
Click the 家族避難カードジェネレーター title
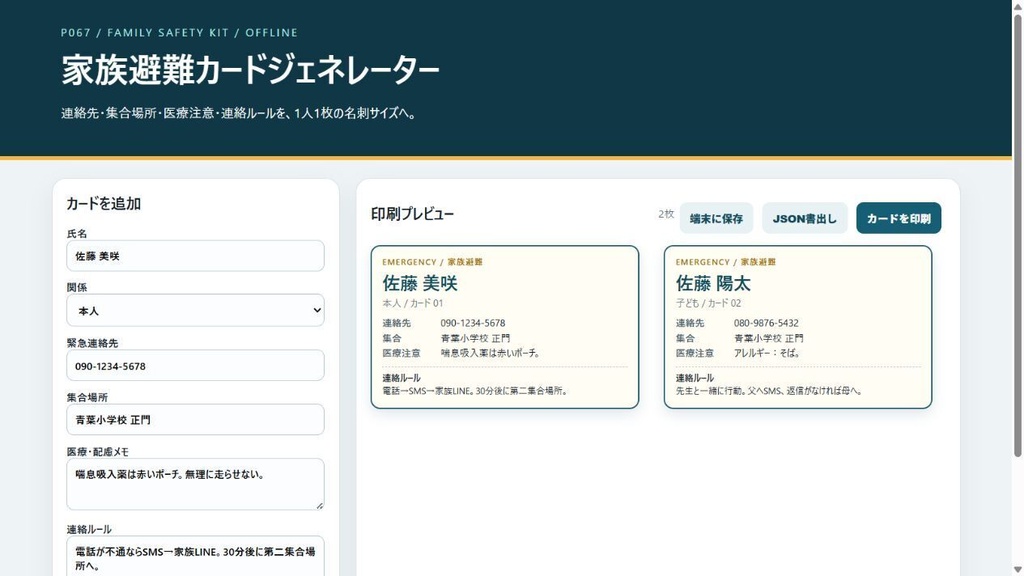coord(250,71)
